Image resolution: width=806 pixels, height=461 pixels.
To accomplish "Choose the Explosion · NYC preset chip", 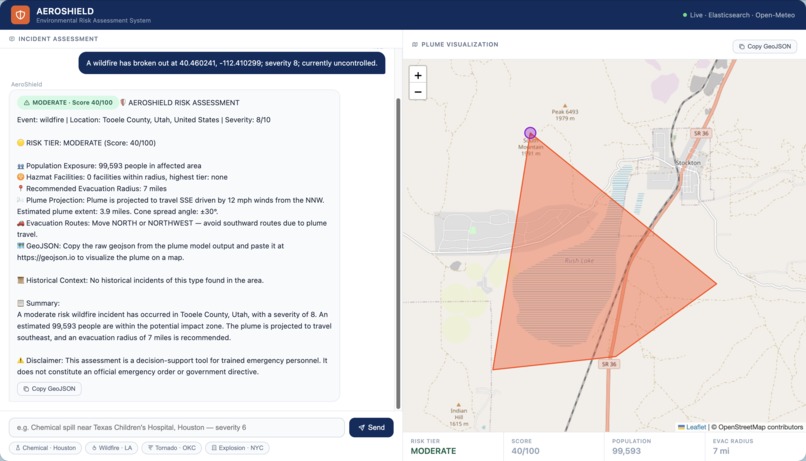I will (237, 448).
